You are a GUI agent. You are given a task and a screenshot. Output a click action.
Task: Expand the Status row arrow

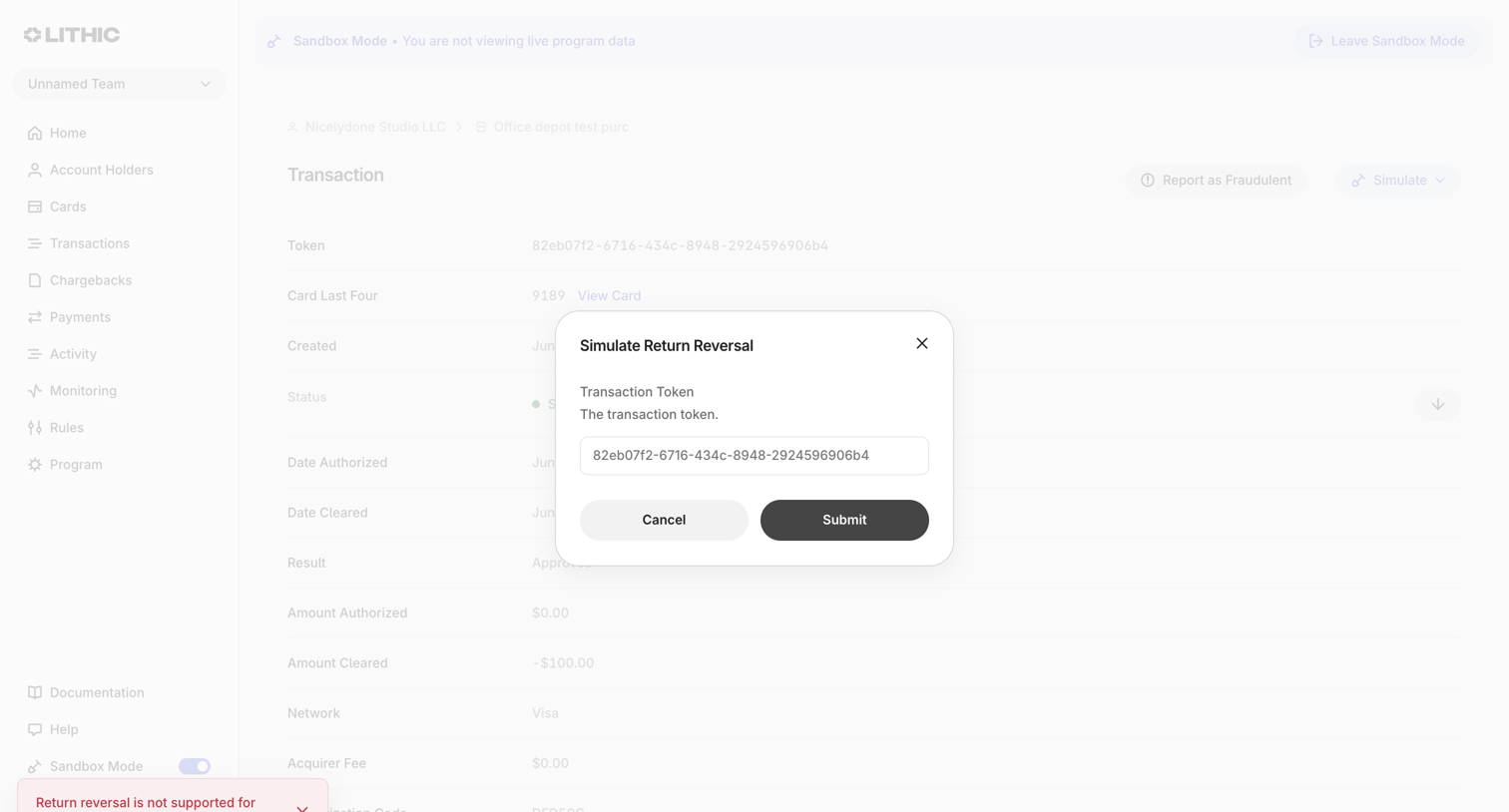(1438, 404)
